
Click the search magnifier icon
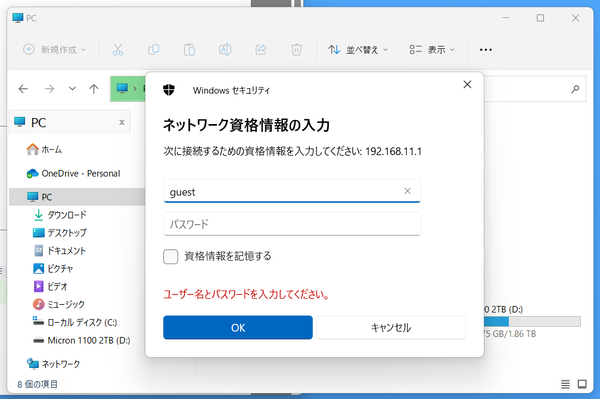pos(575,89)
